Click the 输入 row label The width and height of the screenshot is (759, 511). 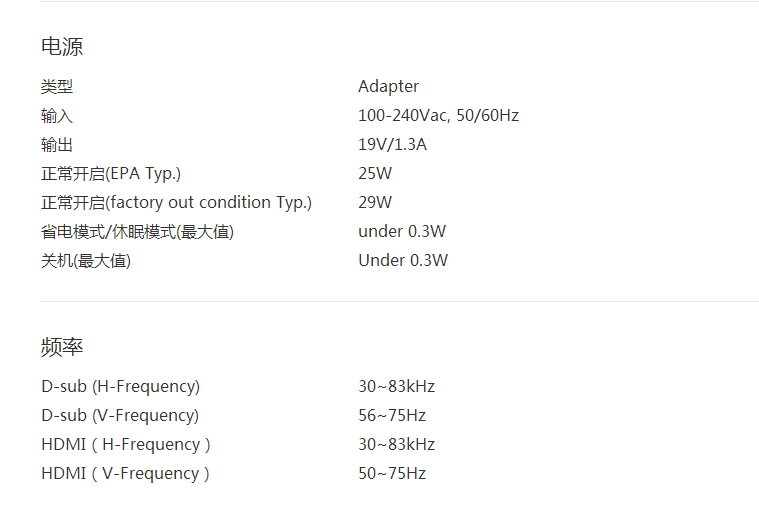(x=57, y=115)
